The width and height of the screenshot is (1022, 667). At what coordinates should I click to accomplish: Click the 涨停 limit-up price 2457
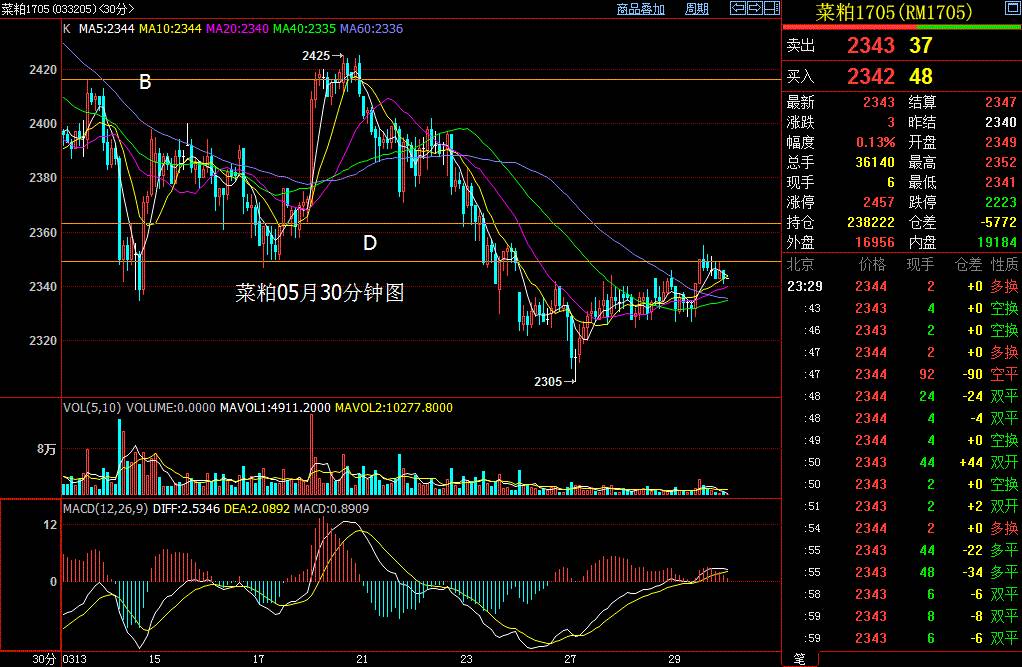pos(879,202)
